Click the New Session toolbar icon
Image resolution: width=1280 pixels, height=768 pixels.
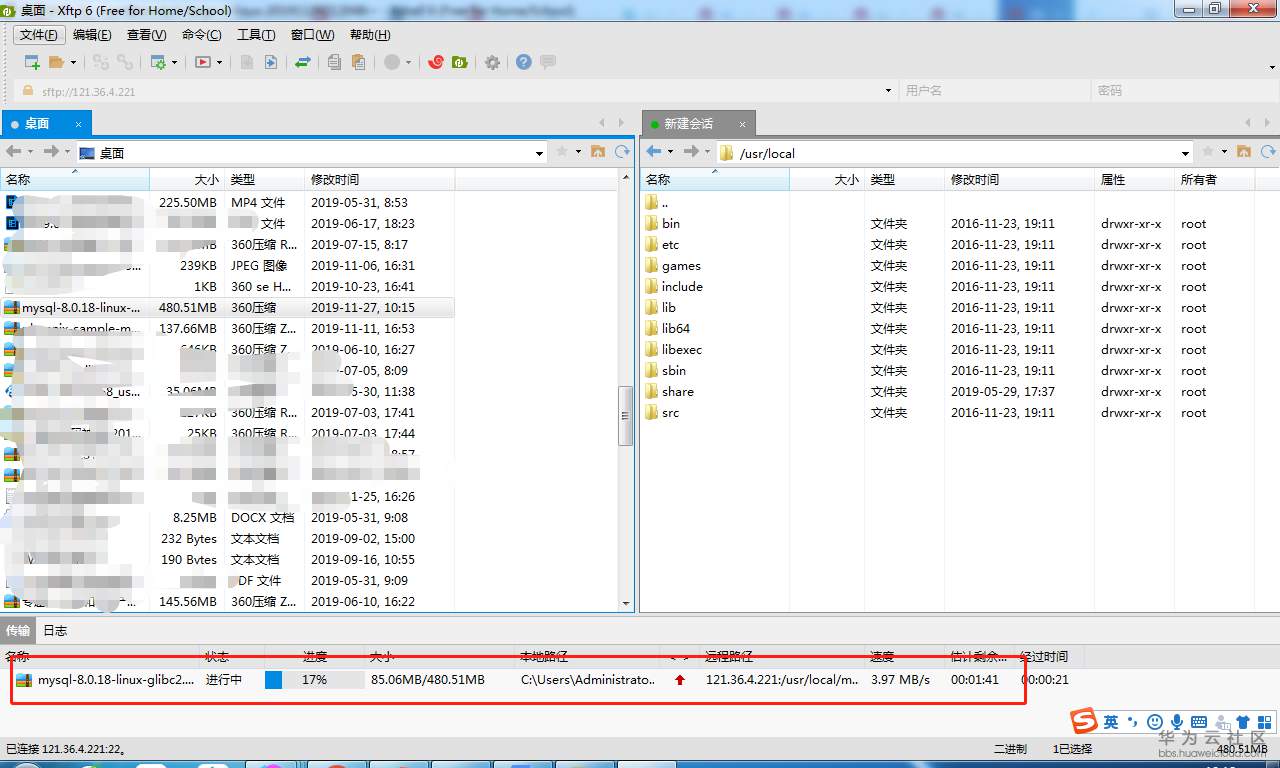(32, 62)
